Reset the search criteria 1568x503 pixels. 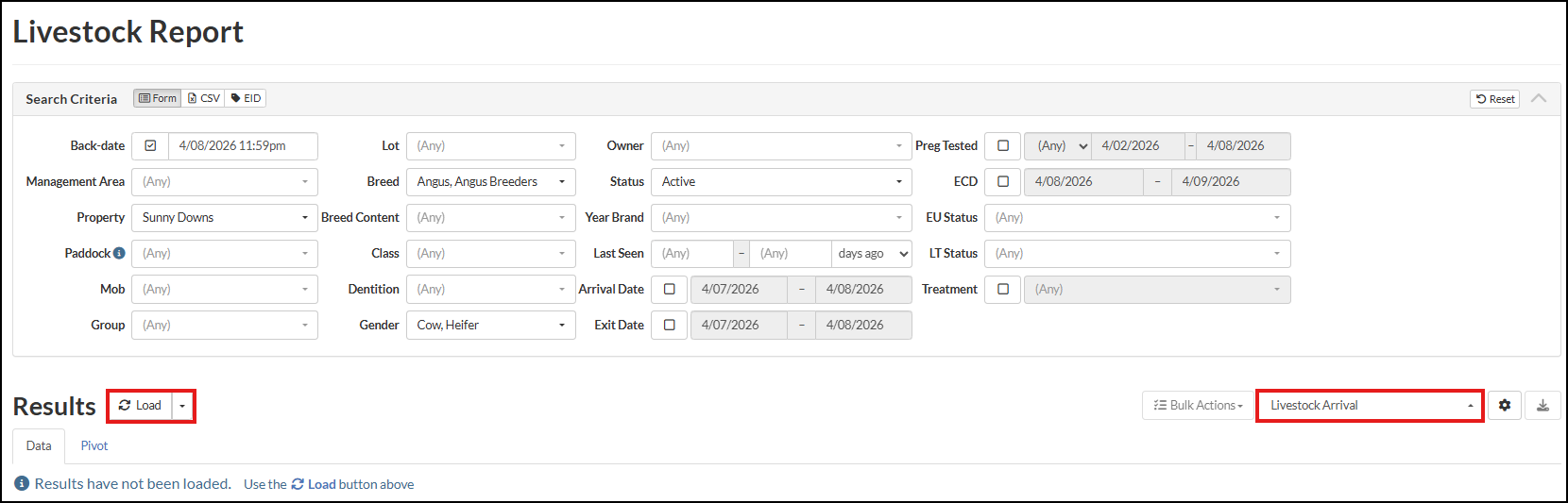[x=1494, y=99]
